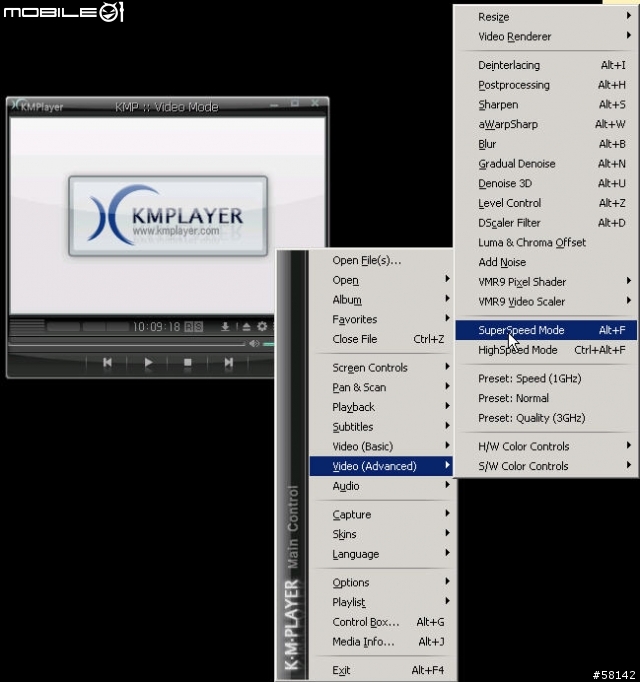The width and height of the screenshot is (640, 683).
Task: Enable SuperSpeed Mode
Action: pyautogui.click(x=546, y=330)
